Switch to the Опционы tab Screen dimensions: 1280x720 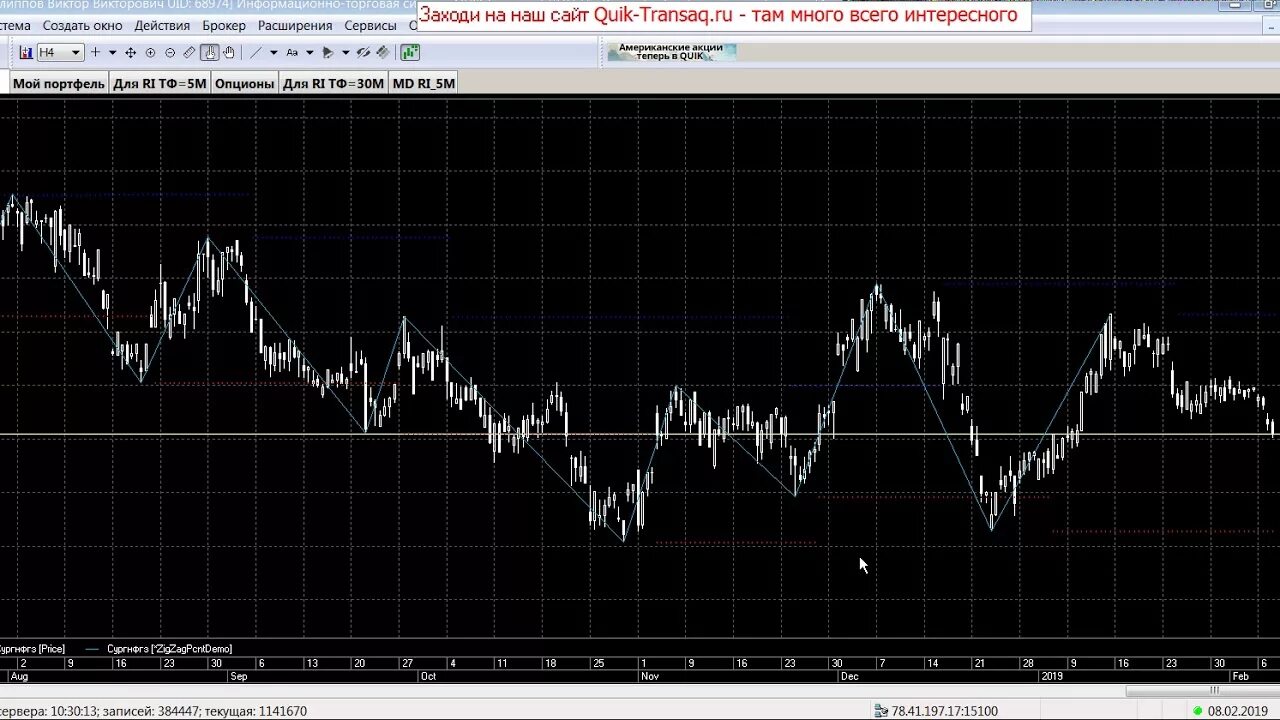point(244,83)
